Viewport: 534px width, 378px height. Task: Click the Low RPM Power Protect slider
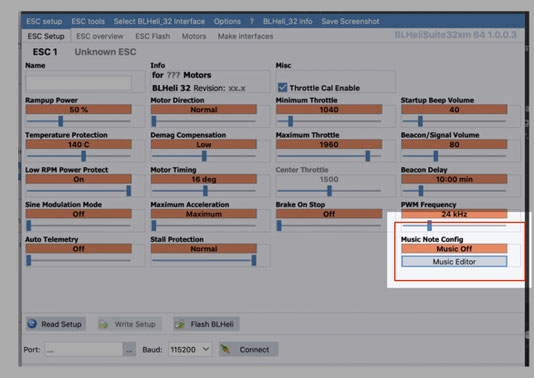pos(79,191)
